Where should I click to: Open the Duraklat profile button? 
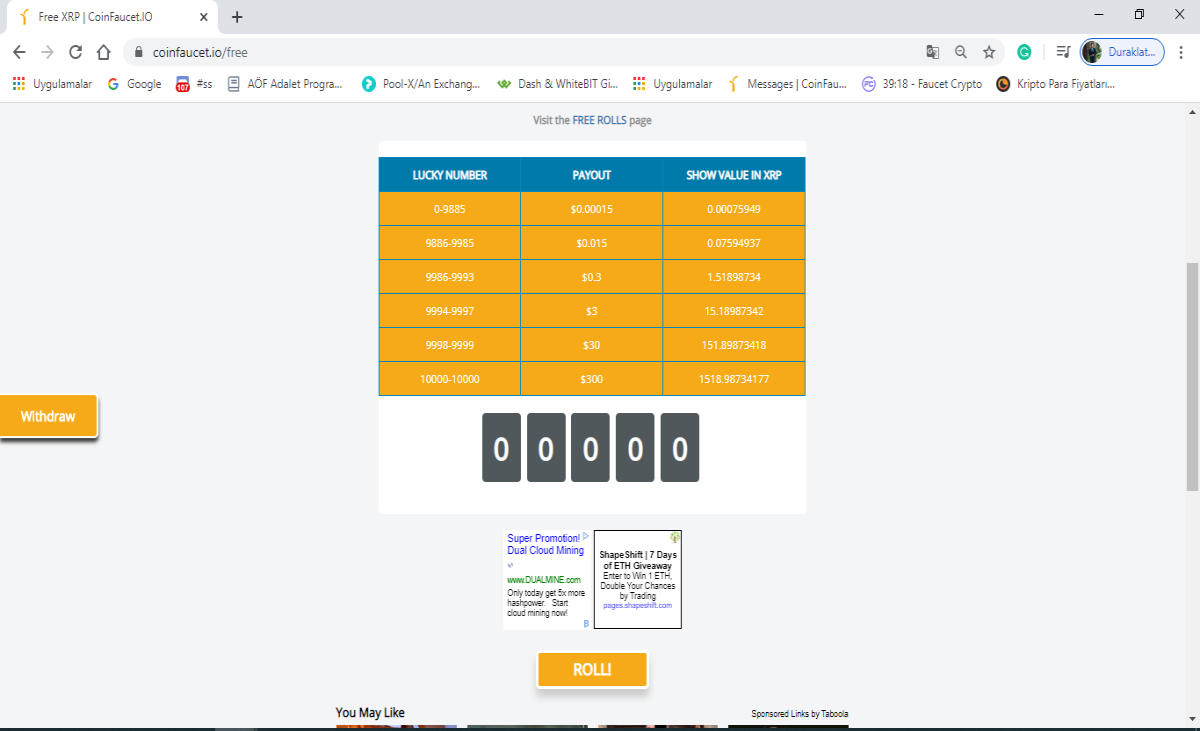coord(1122,52)
